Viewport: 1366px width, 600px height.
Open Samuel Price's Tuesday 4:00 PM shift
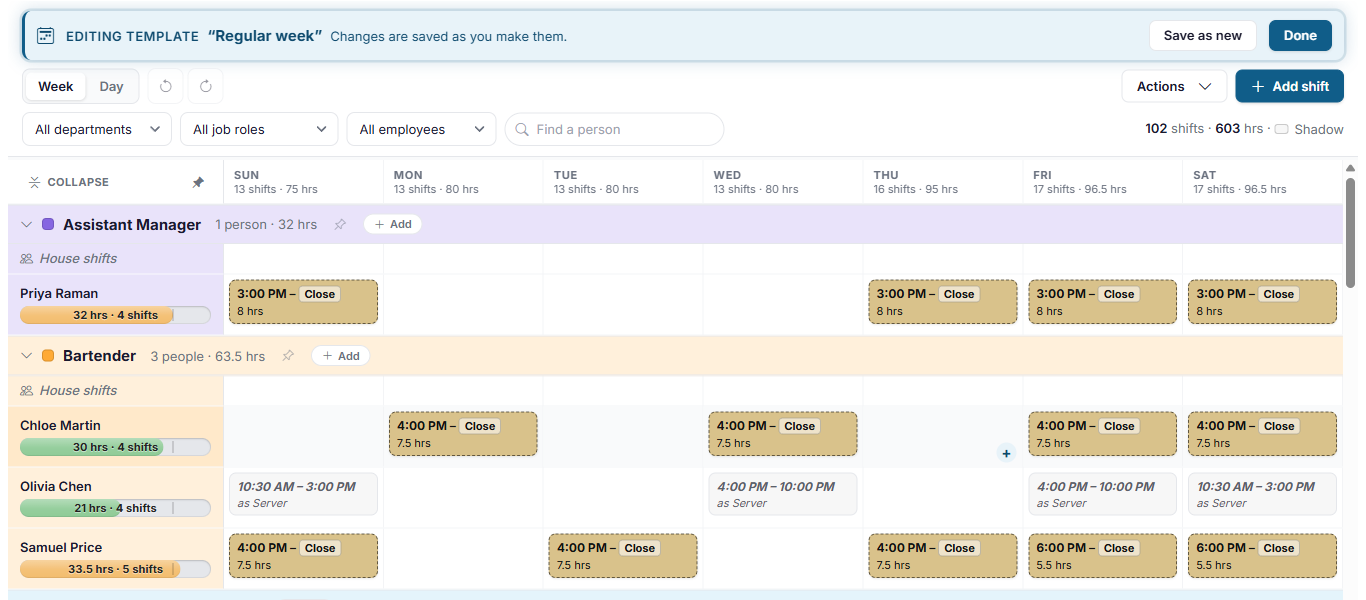click(x=623, y=556)
